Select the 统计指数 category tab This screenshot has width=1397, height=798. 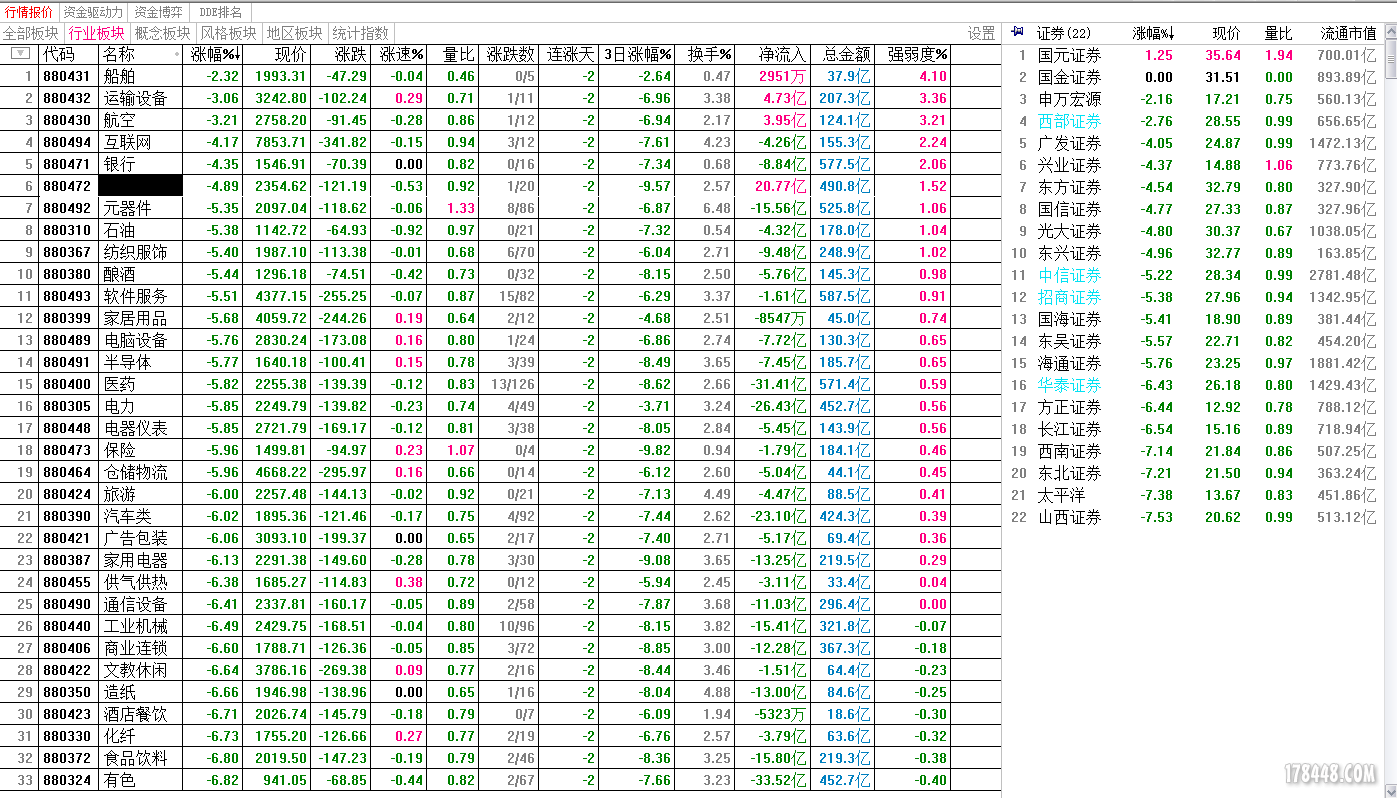(360, 33)
